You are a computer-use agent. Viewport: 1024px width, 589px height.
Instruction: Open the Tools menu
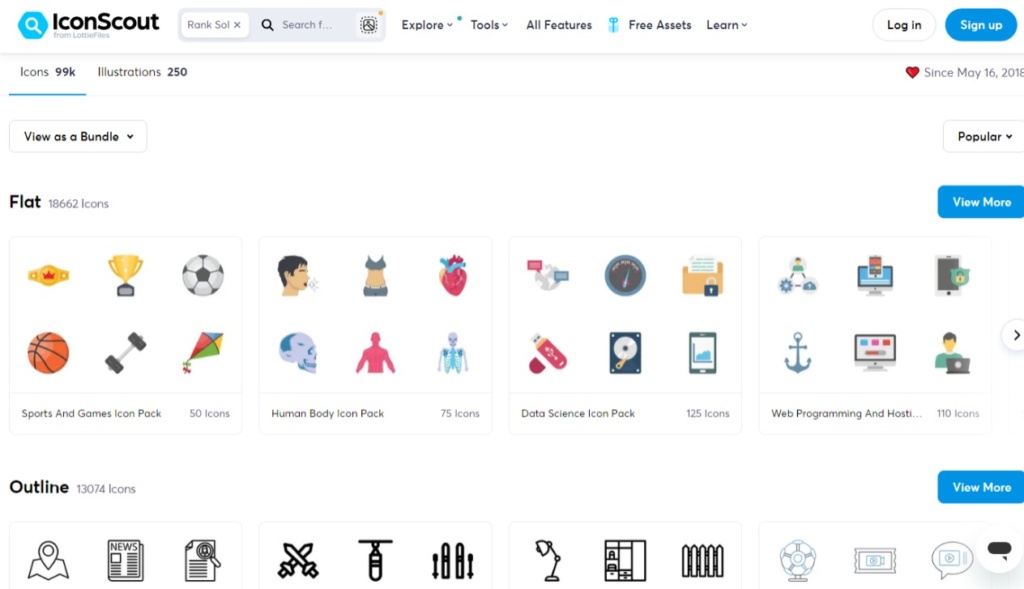489,25
